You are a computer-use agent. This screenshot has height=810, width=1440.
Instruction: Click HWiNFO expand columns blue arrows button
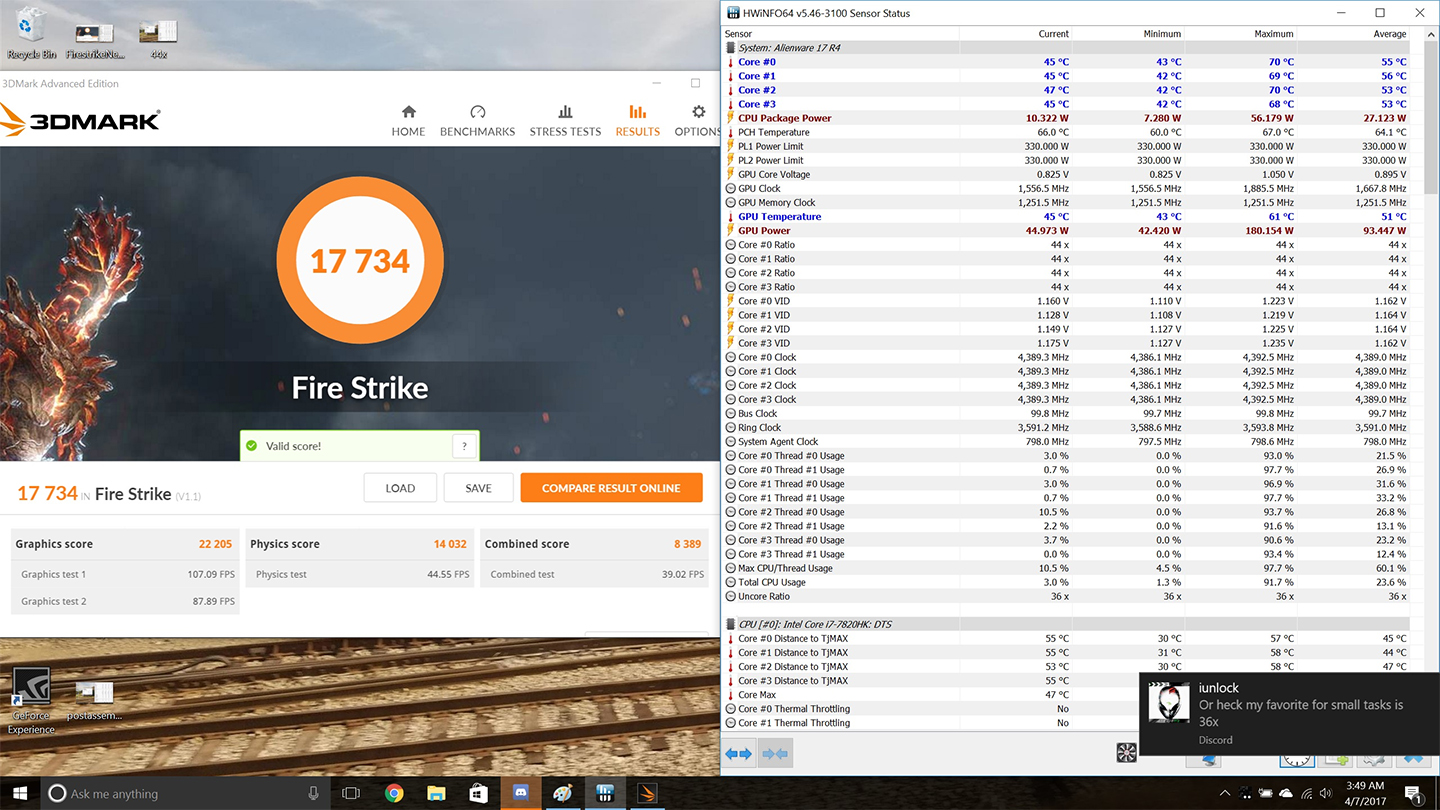739,754
